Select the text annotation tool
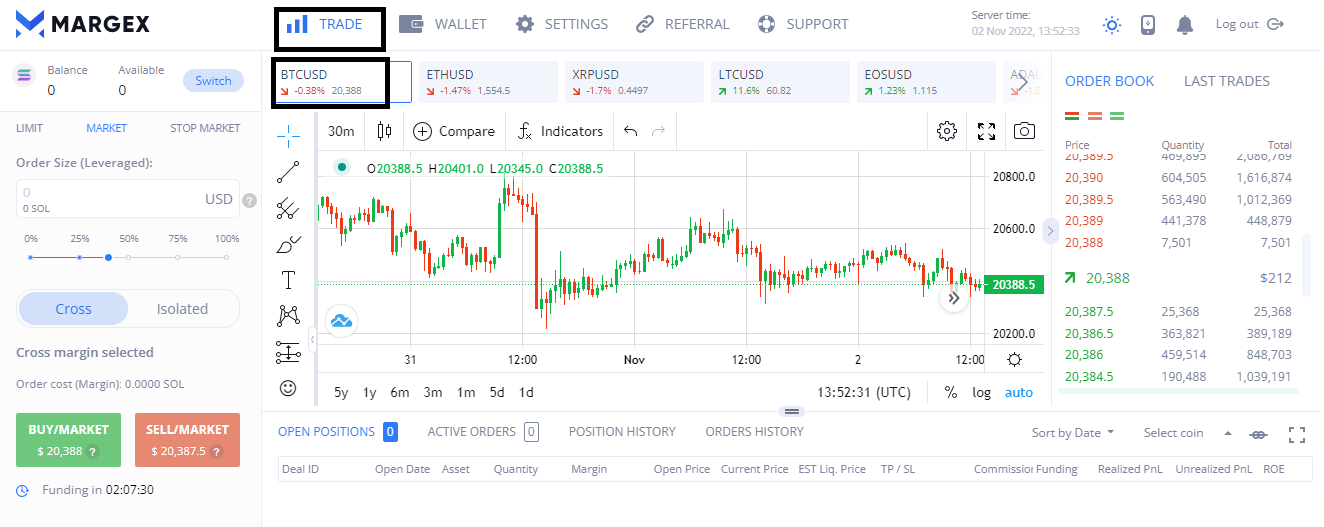1324x527 pixels. (x=288, y=280)
